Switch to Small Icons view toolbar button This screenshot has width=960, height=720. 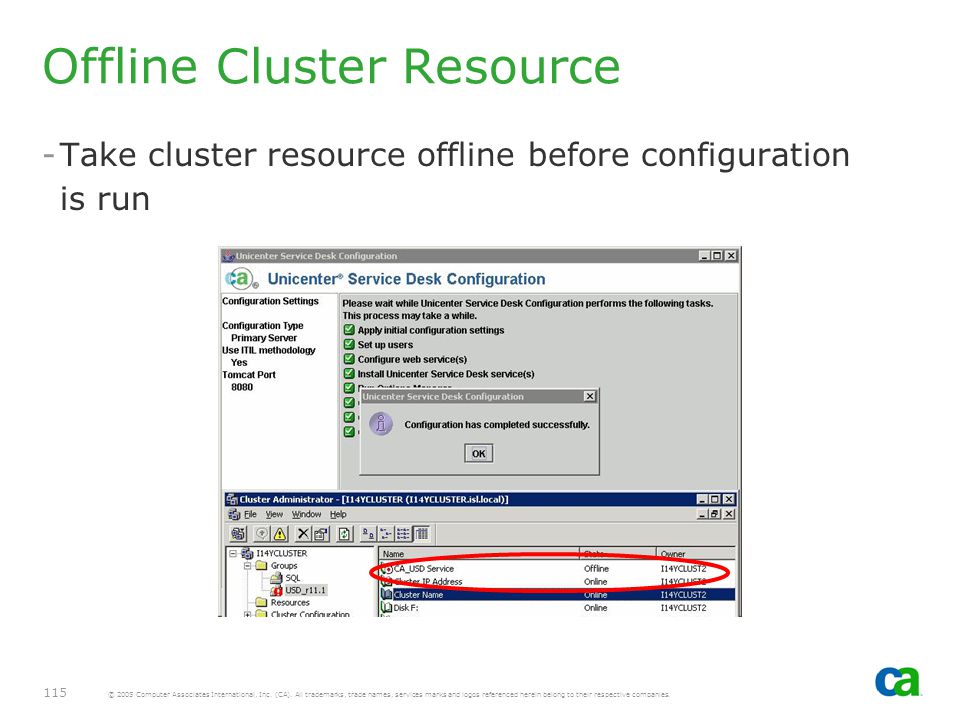pyautogui.click(x=386, y=534)
